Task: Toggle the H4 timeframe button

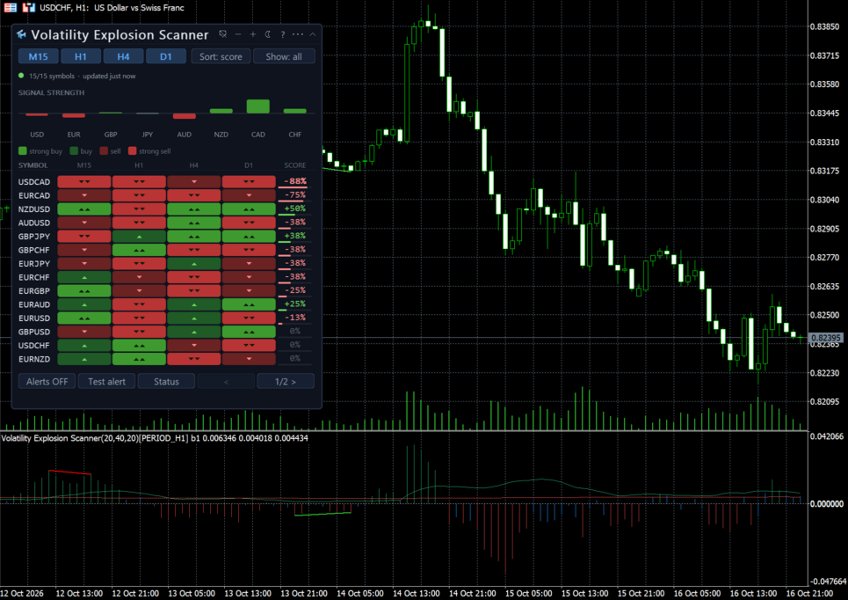Action: (123, 56)
